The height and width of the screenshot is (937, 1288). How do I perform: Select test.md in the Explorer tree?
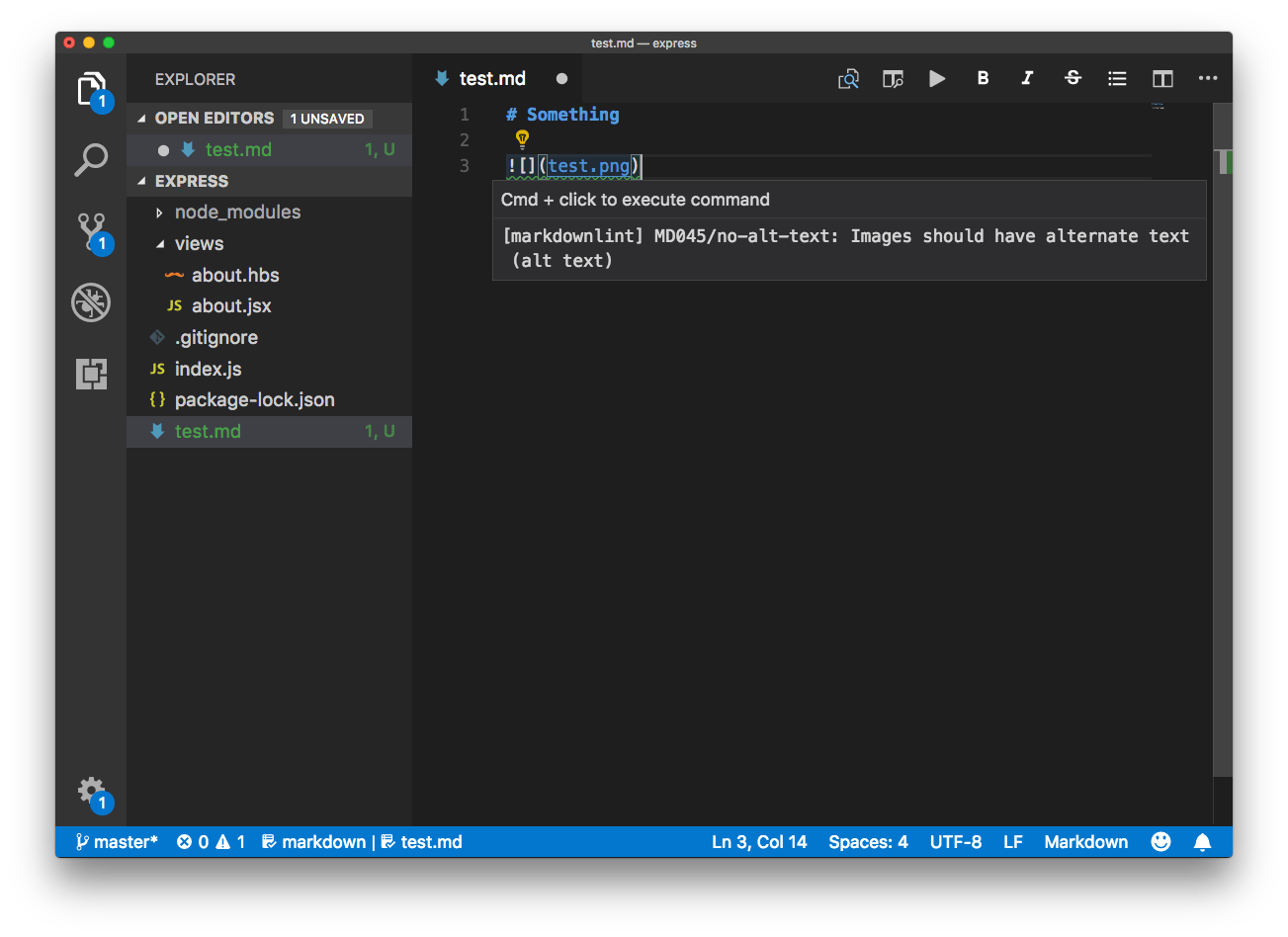(x=208, y=431)
